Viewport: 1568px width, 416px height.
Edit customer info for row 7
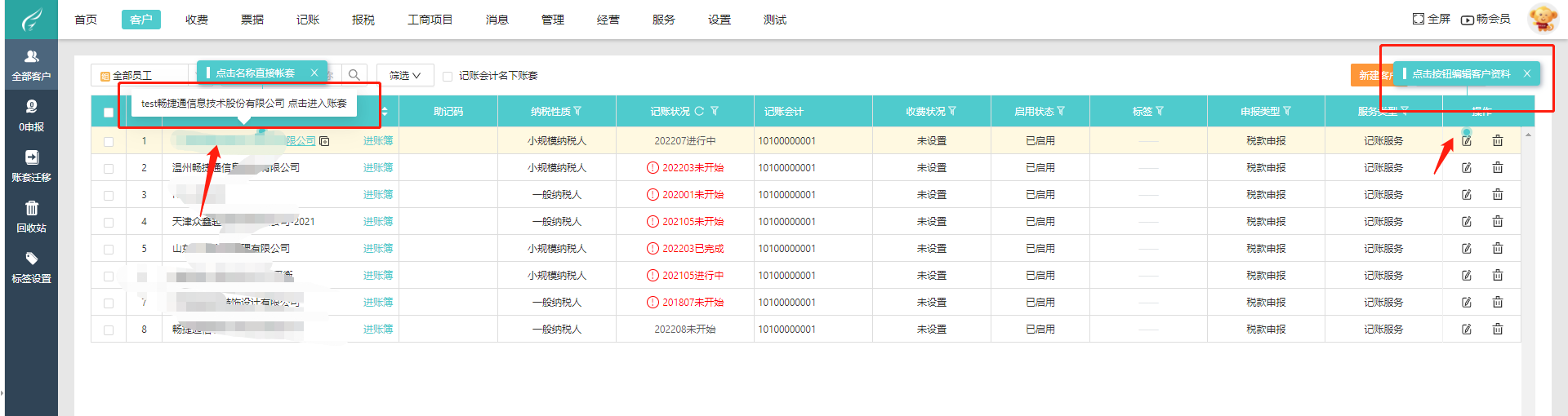click(1466, 303)
